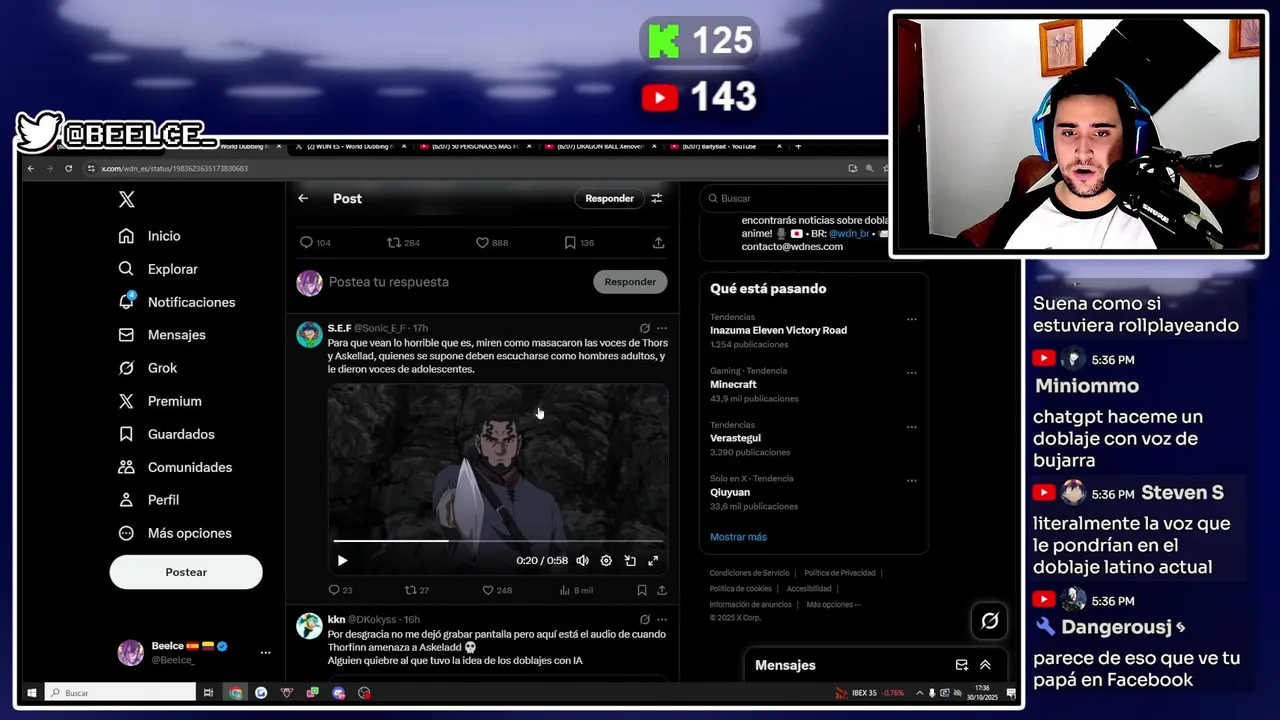The height and width of the screenshot is (720, 1280).
Task: Open Notificaciones in the sidebar
Action: [177, 302]
